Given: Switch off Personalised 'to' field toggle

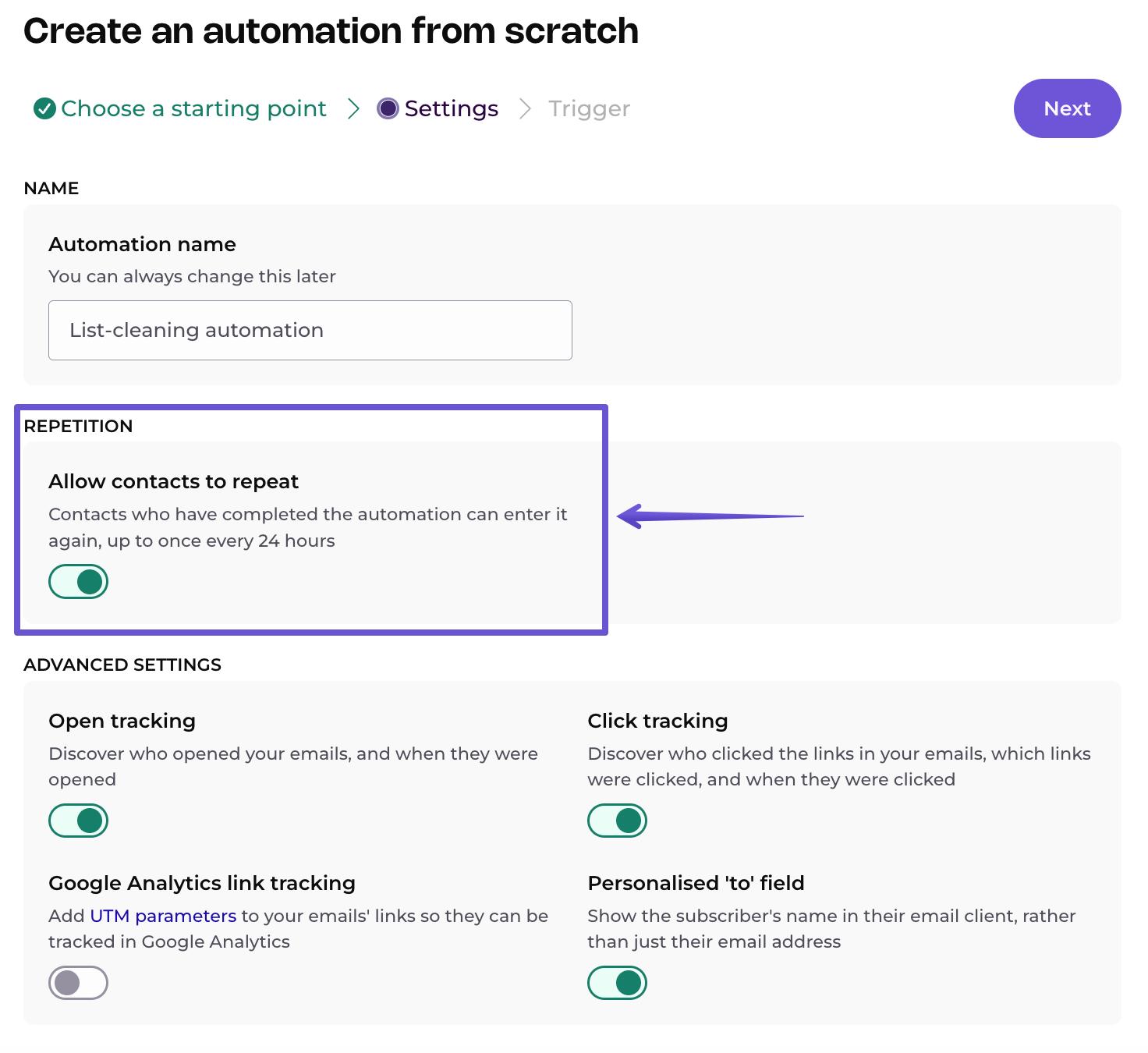Looking at the screenshot, I should click(x=617, y=983).
